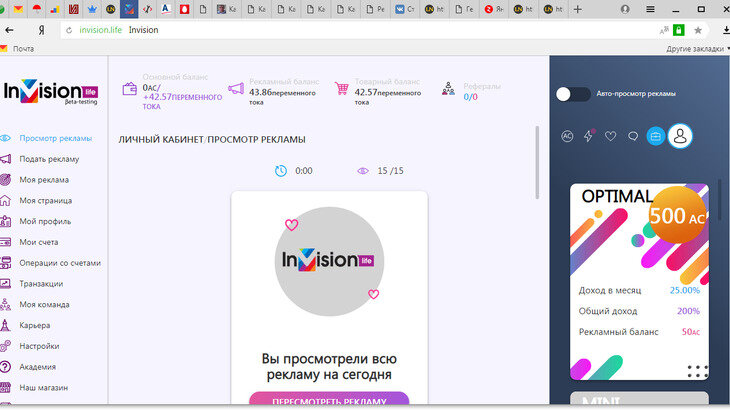Click the 25.00% monthly income value
The height and width of the screenshot is (410, 730).
coord(684,290)
